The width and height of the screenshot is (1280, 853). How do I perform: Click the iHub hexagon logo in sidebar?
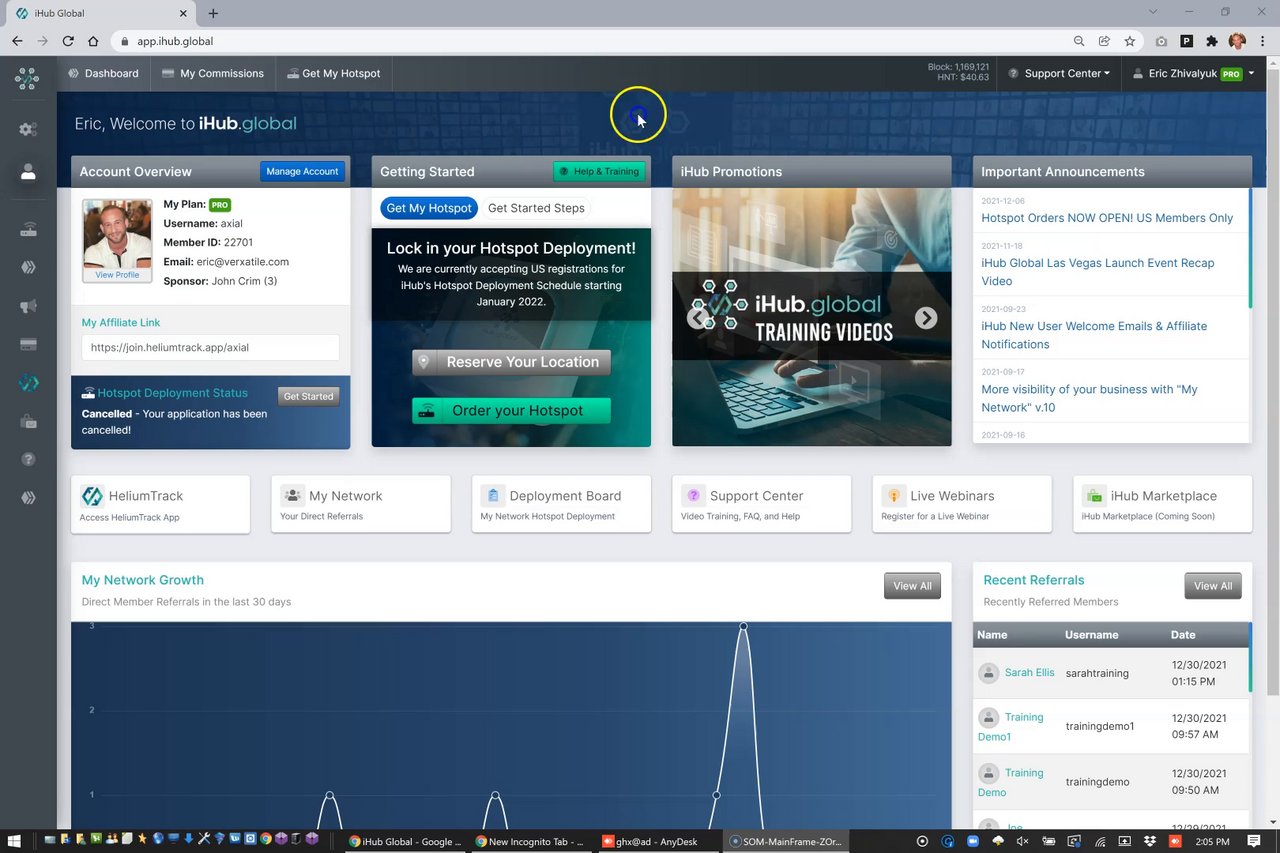[27, 78]
